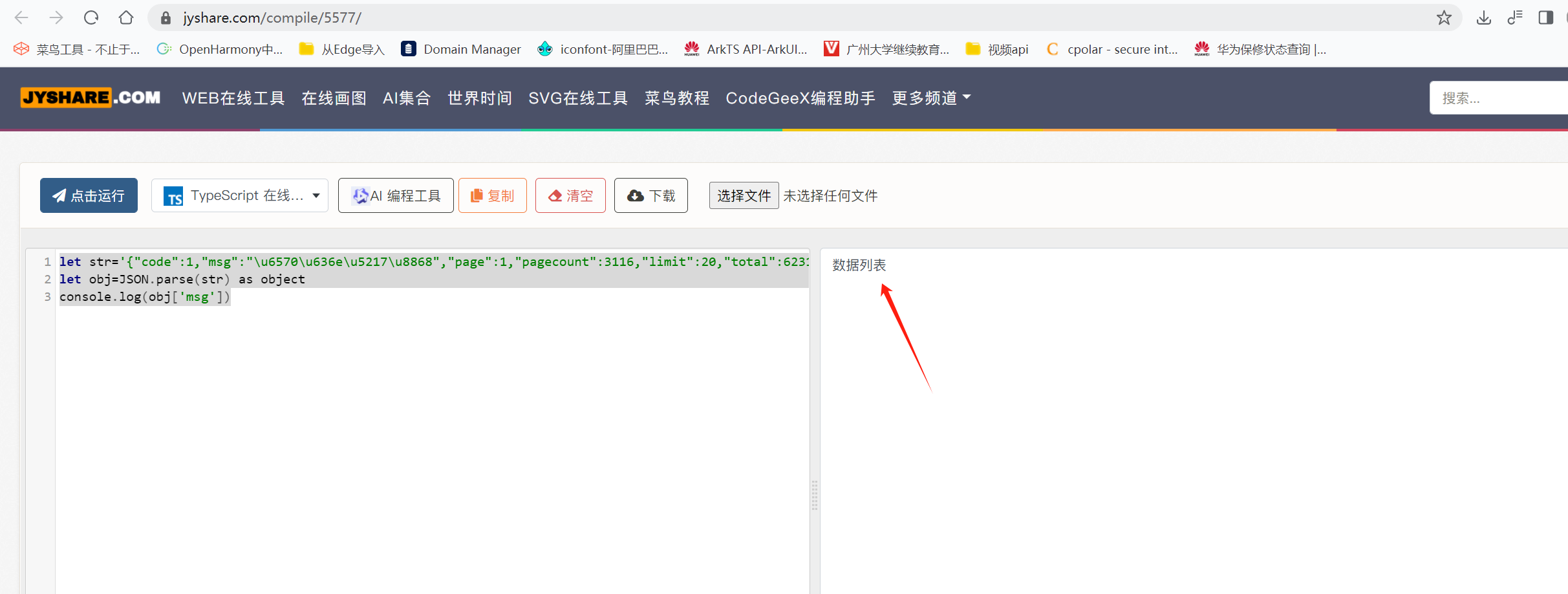Open the 视频api bookmark folder
The image size is (1568, 594).
(x=997, y=49)
